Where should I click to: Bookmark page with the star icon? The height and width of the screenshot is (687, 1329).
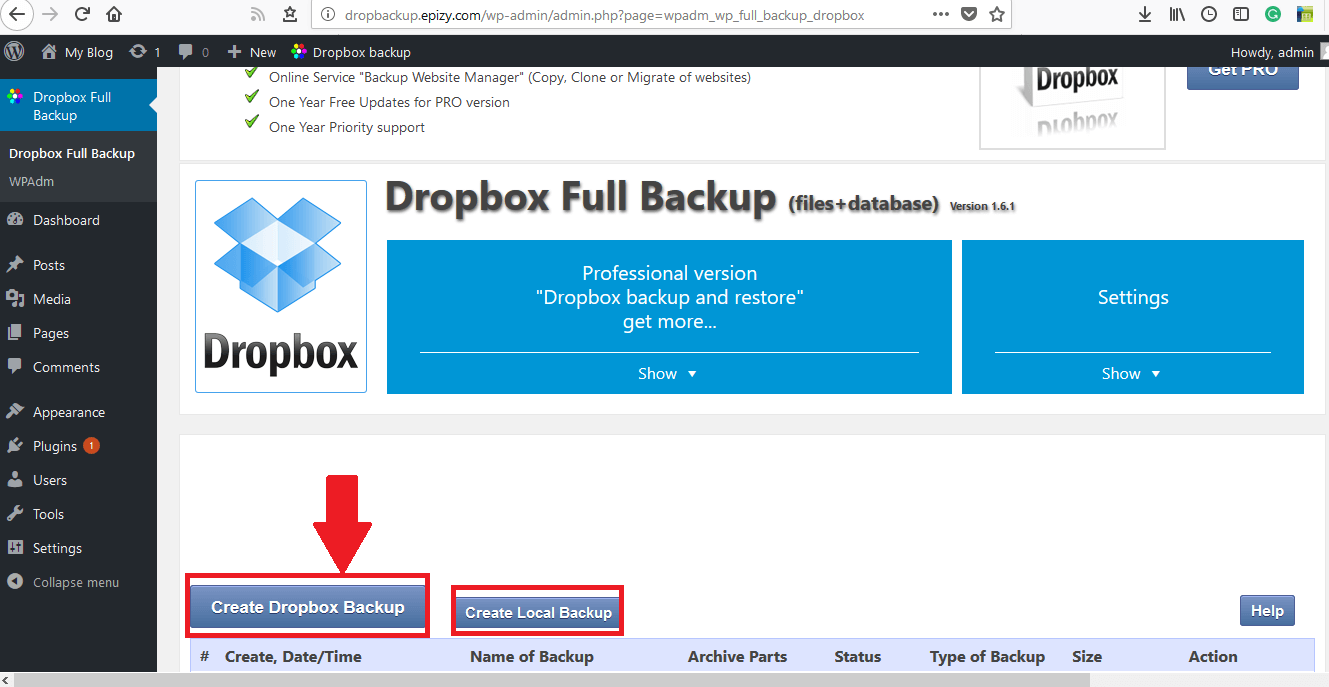[997, 14]
